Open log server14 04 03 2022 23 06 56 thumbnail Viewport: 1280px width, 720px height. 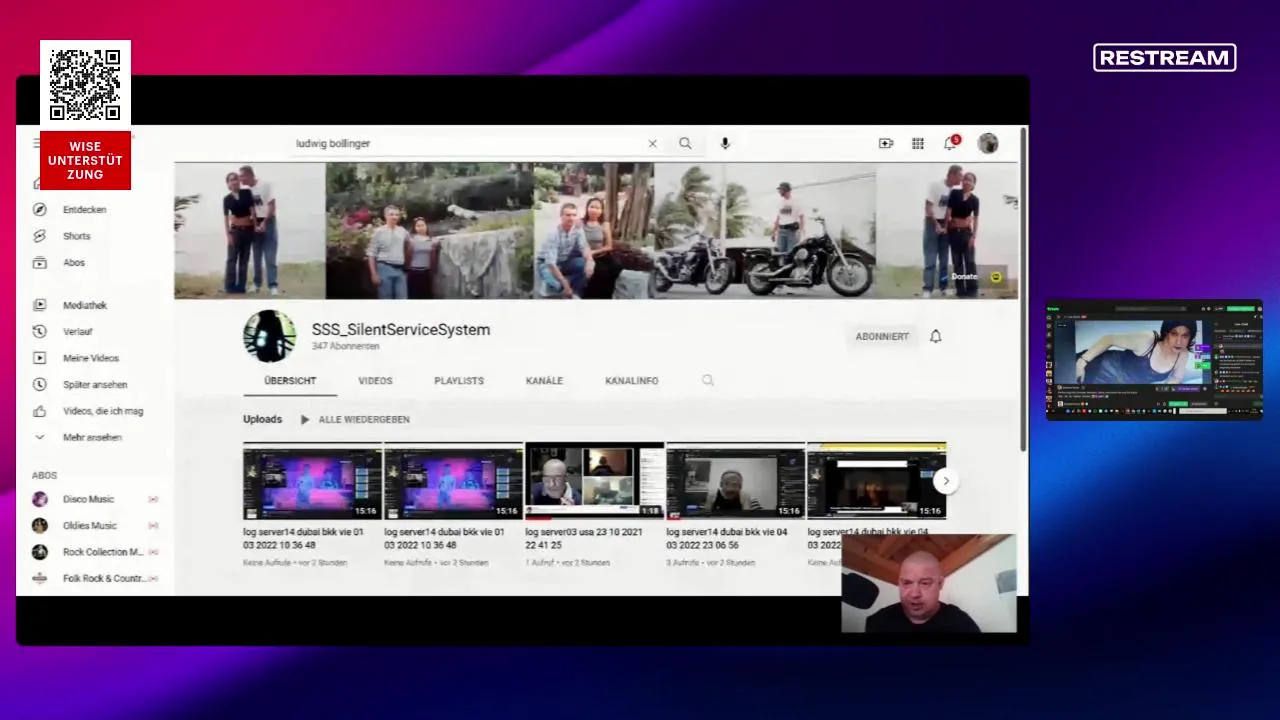point(735,481)
